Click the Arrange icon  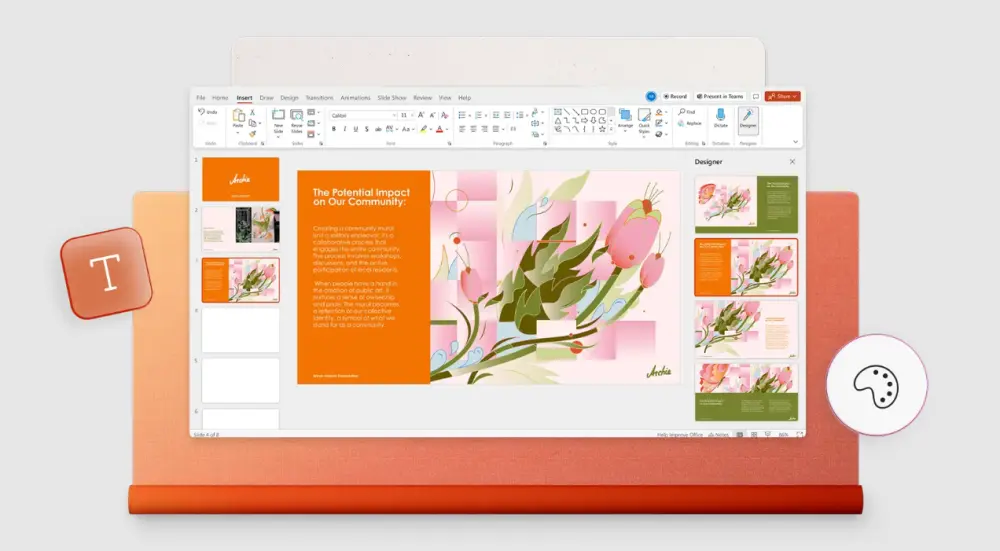pos(626,115)
